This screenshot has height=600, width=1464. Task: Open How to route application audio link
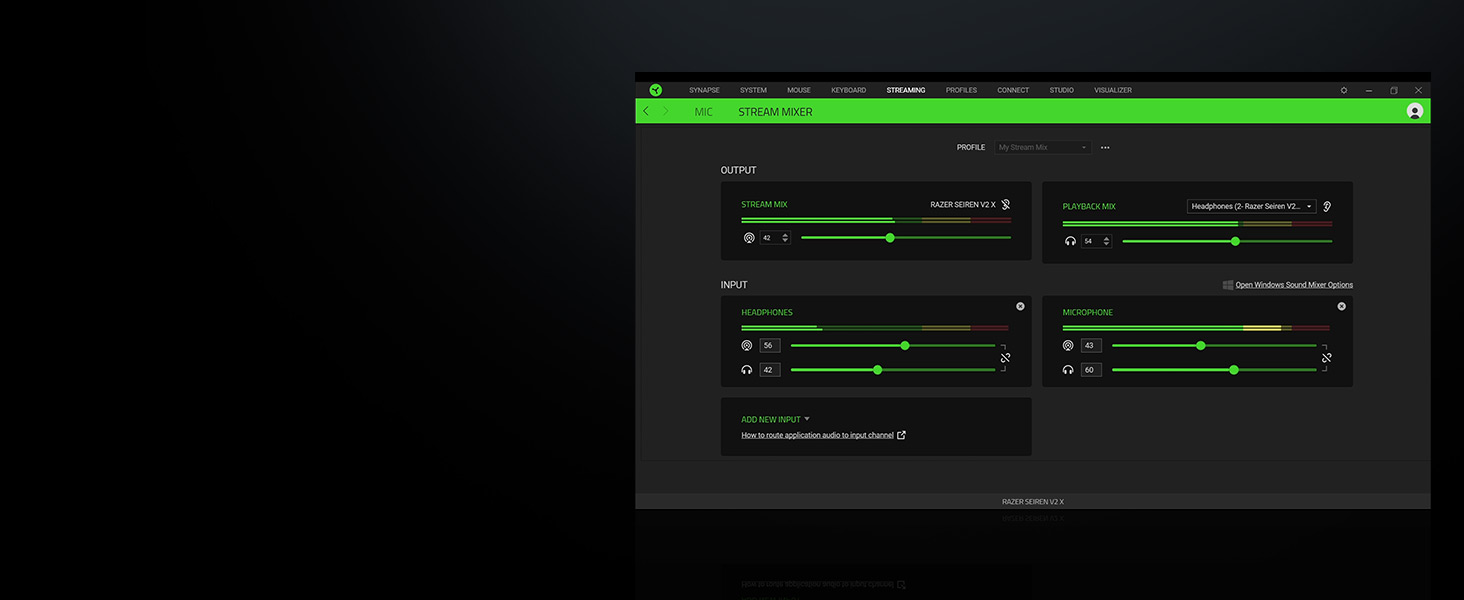point(817,435)
